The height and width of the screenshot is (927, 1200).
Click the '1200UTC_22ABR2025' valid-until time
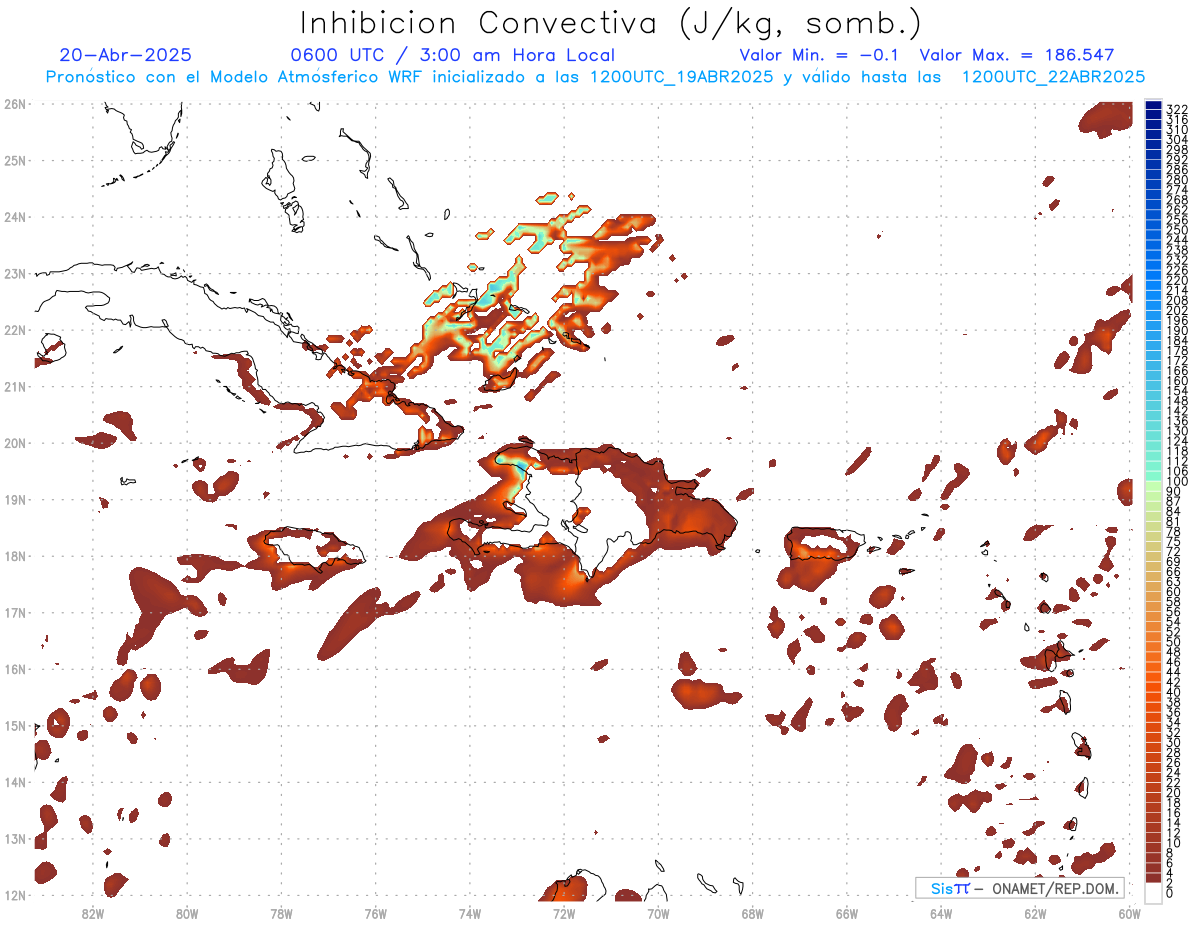click(x=1053, y=77)
